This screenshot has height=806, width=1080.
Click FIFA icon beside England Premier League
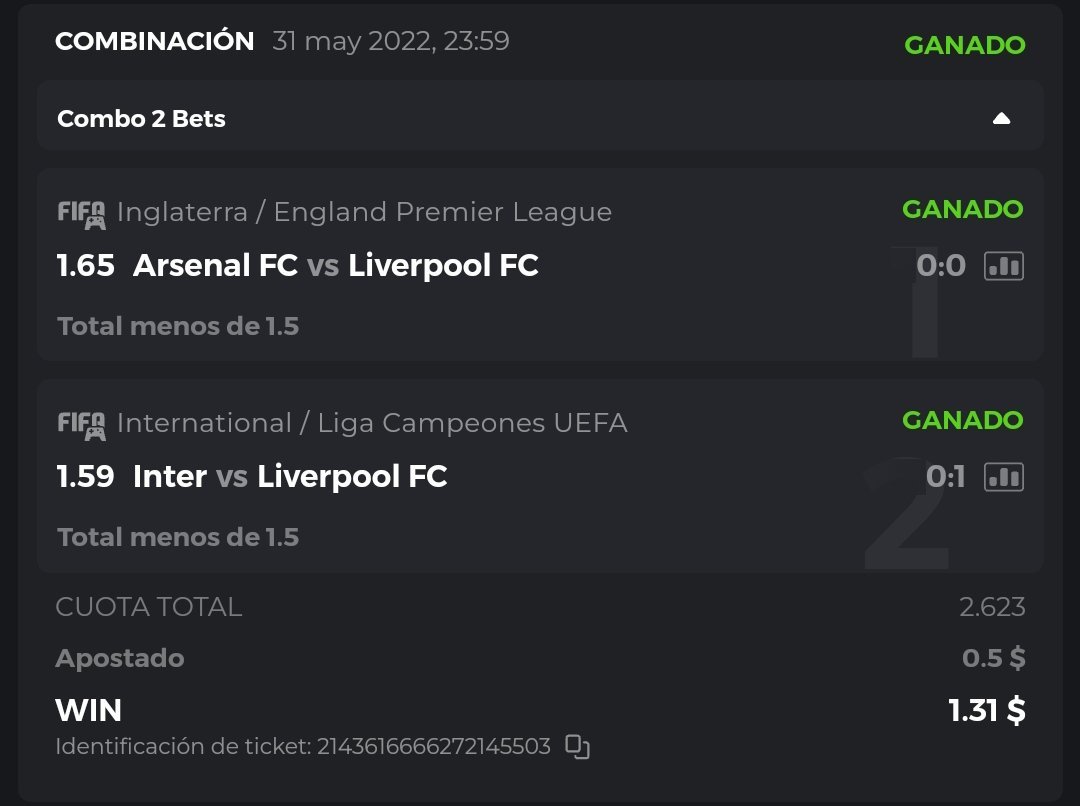81,214
